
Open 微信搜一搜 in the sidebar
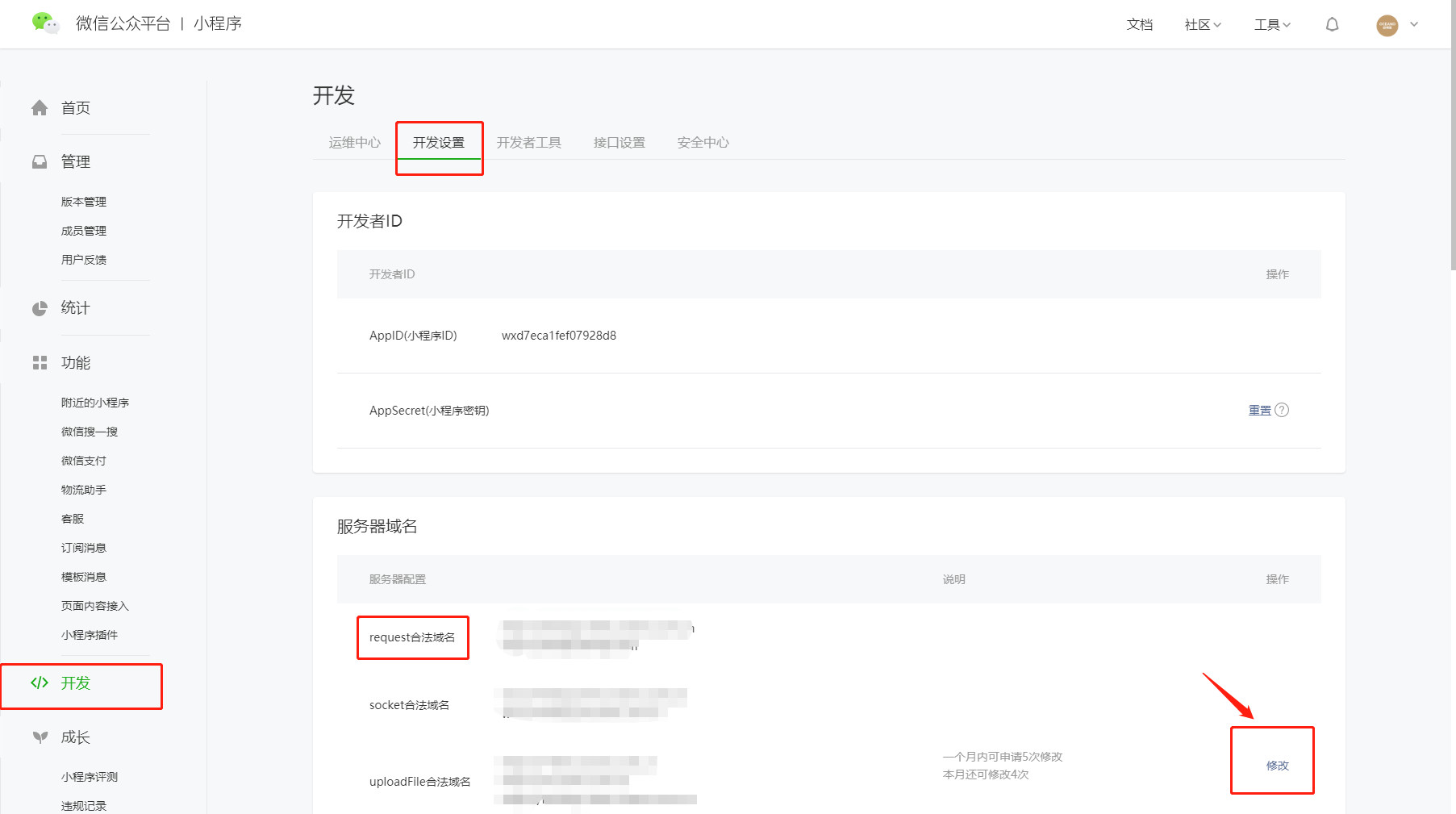click(90, 432)
